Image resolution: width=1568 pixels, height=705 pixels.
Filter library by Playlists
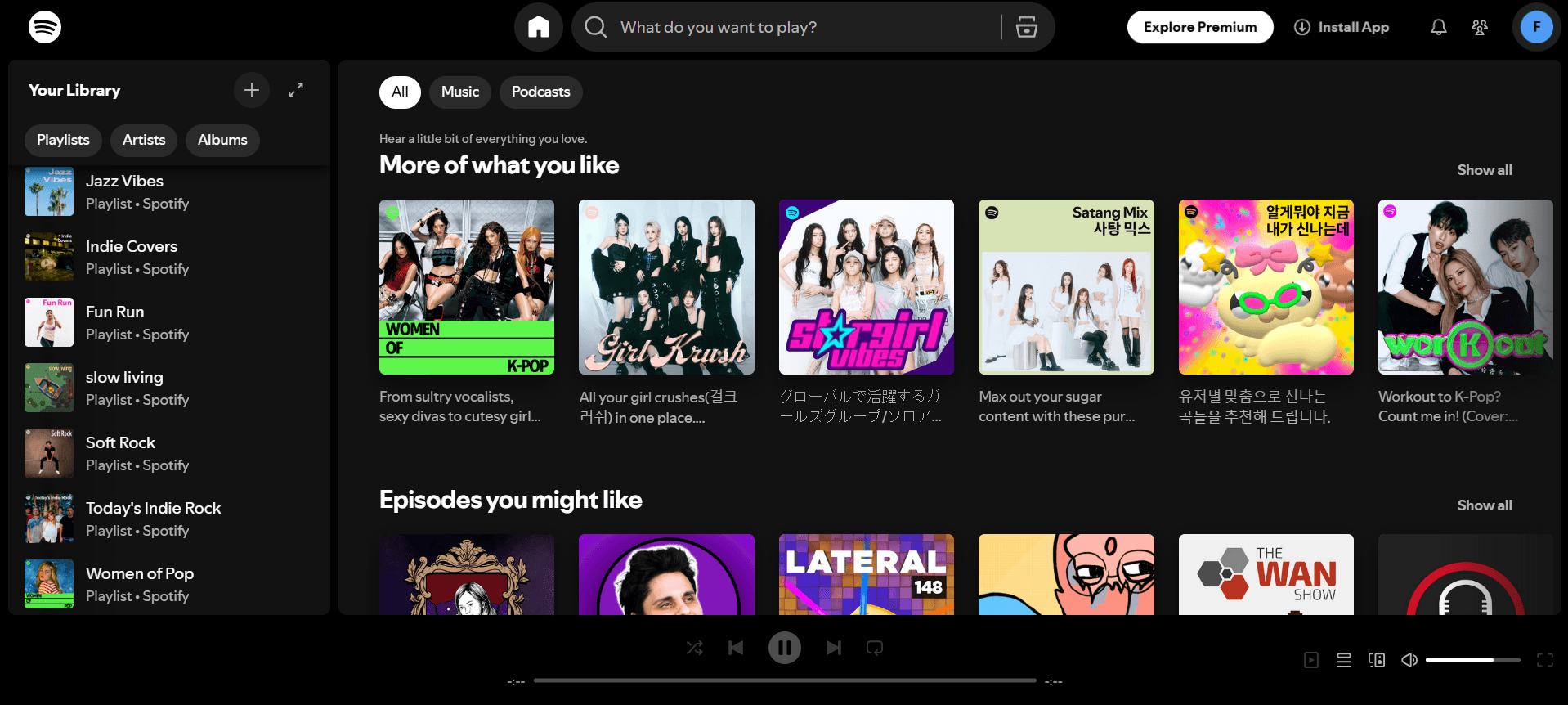click(63, 140)
